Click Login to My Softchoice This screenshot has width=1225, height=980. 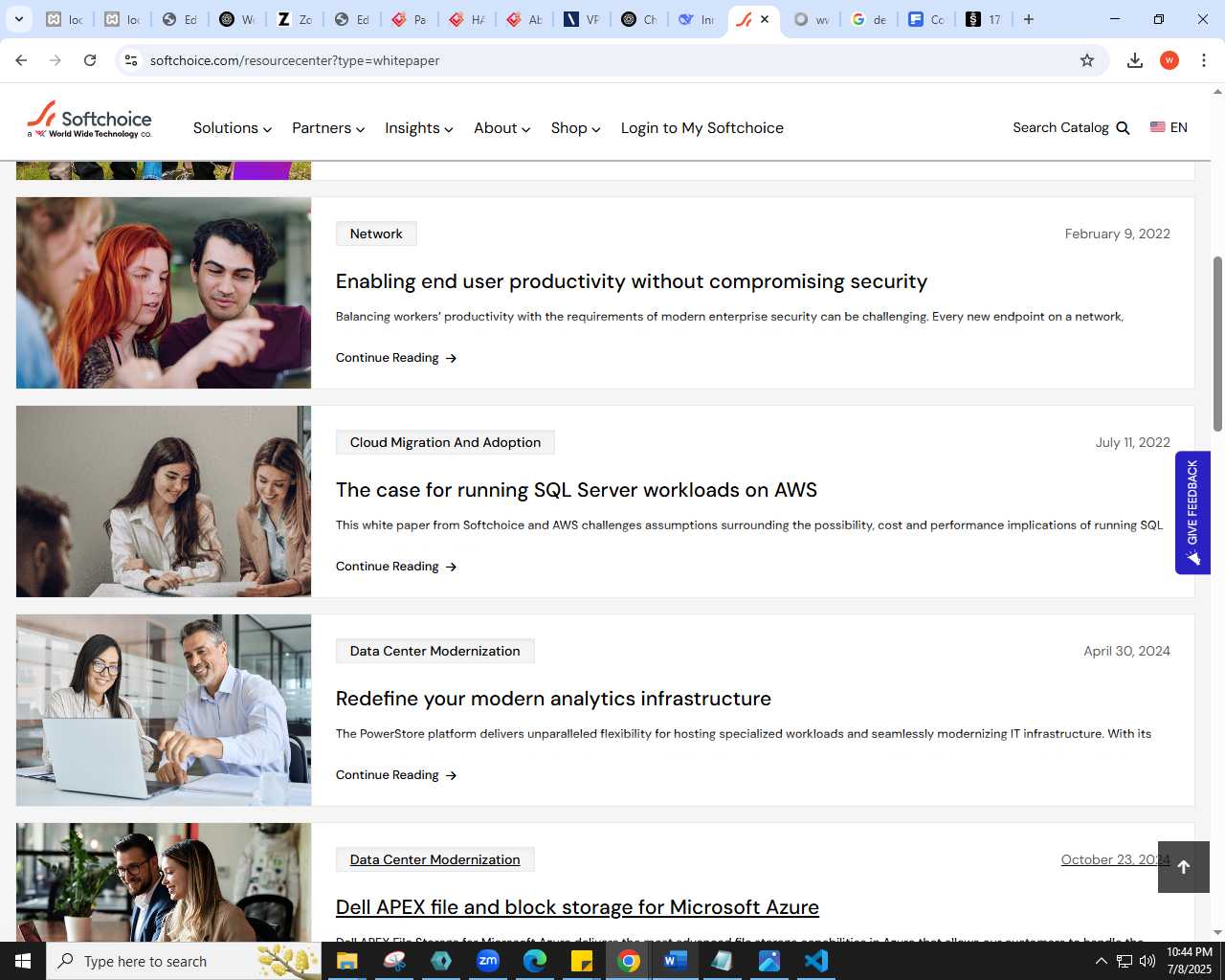(x=702, y=128)
